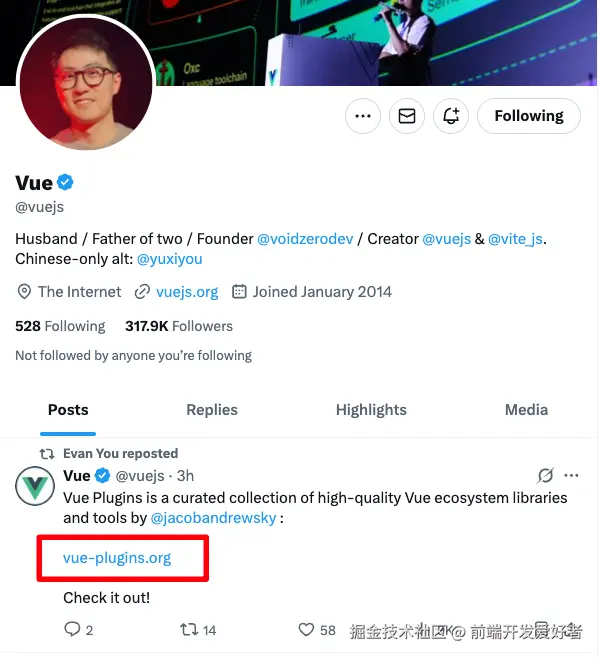600x658 pixels.
Task: Switch to the Media tab
Action: point(526,410)
